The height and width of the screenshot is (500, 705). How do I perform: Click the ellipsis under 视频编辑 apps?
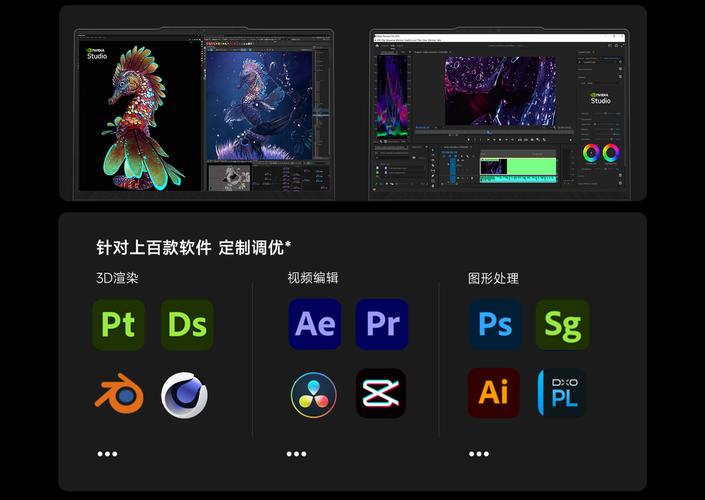pos(296,454)
